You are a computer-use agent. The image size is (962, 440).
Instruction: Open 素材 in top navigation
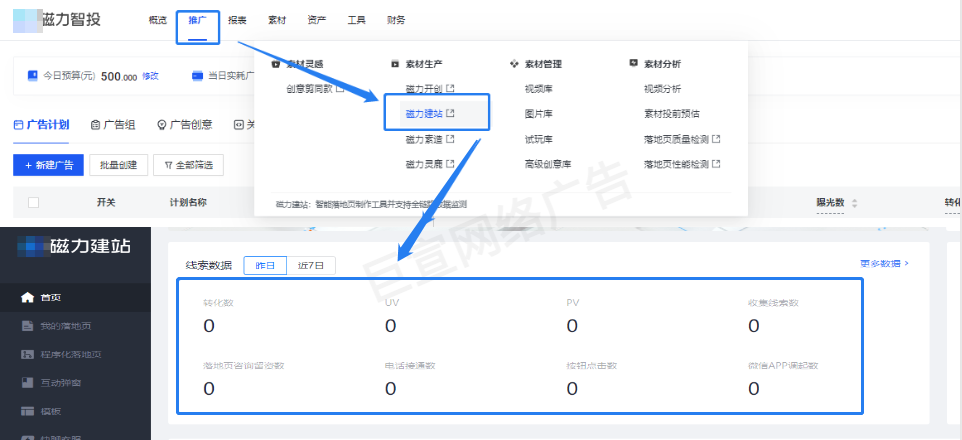point(277,20)
